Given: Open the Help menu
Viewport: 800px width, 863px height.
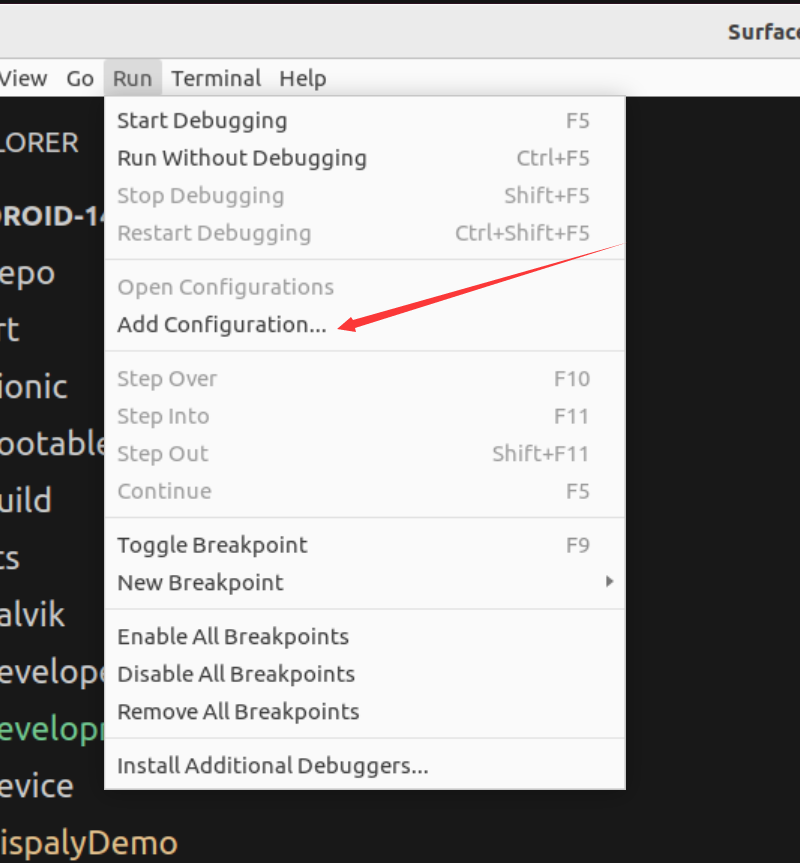Looking at the screenshot, I should (x=302, y=78).
